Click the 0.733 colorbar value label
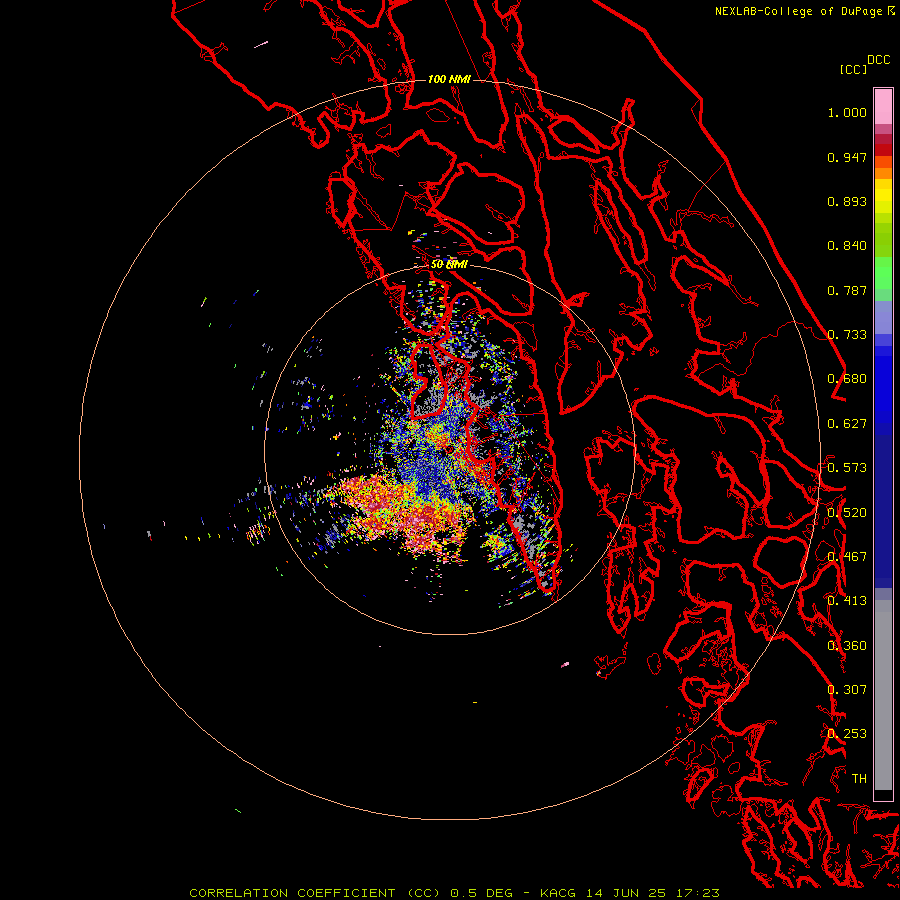 point(847,335)
